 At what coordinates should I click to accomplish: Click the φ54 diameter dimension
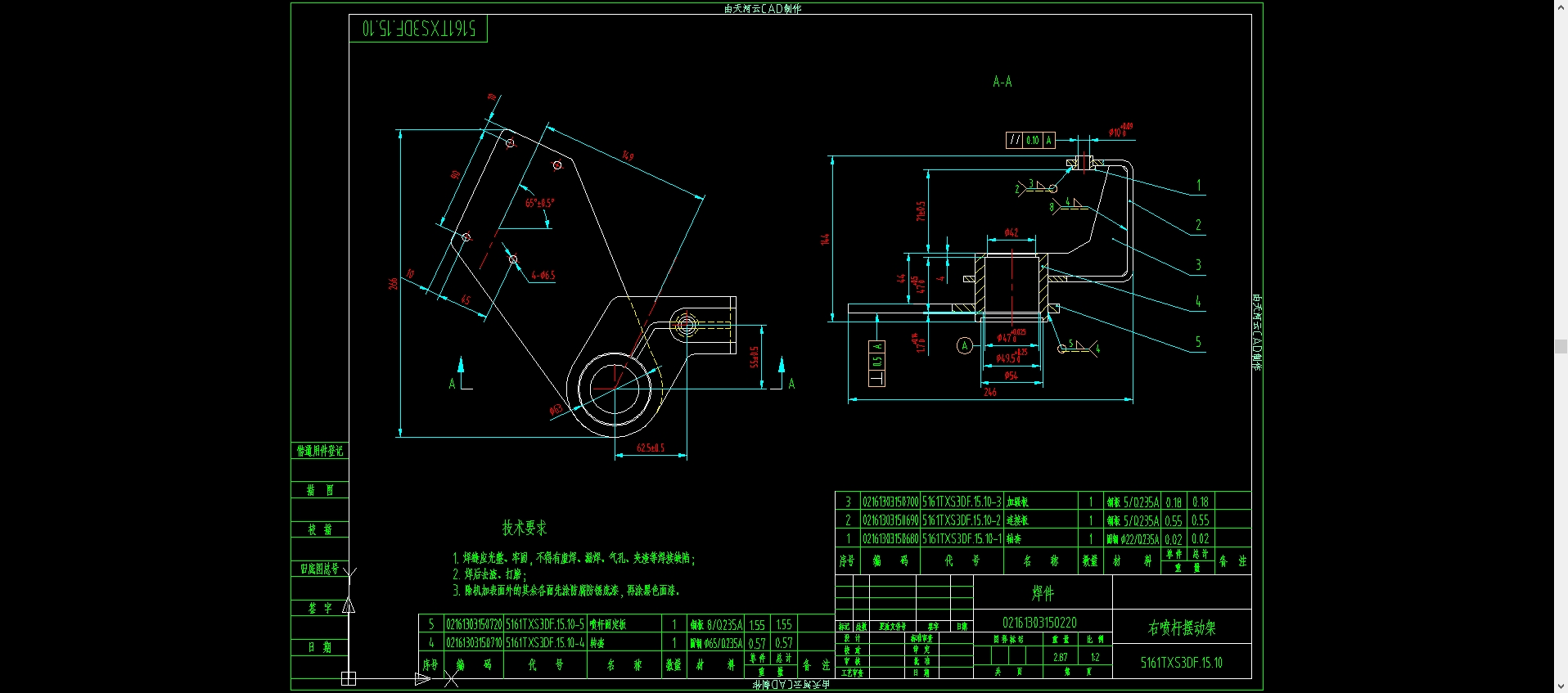click(1012, 376)
